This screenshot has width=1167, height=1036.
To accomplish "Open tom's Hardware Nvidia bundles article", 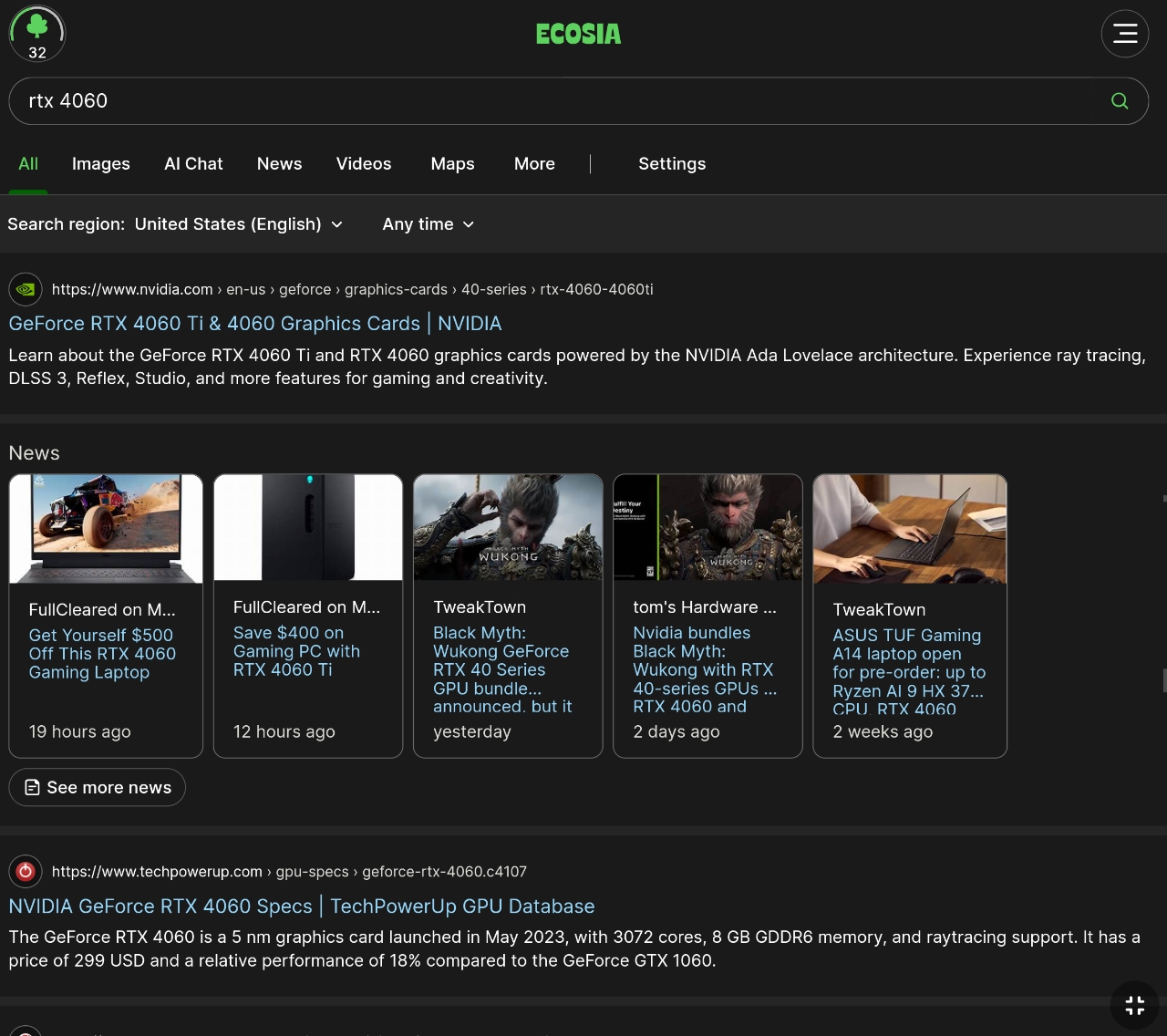I will [x=705, y=669].
